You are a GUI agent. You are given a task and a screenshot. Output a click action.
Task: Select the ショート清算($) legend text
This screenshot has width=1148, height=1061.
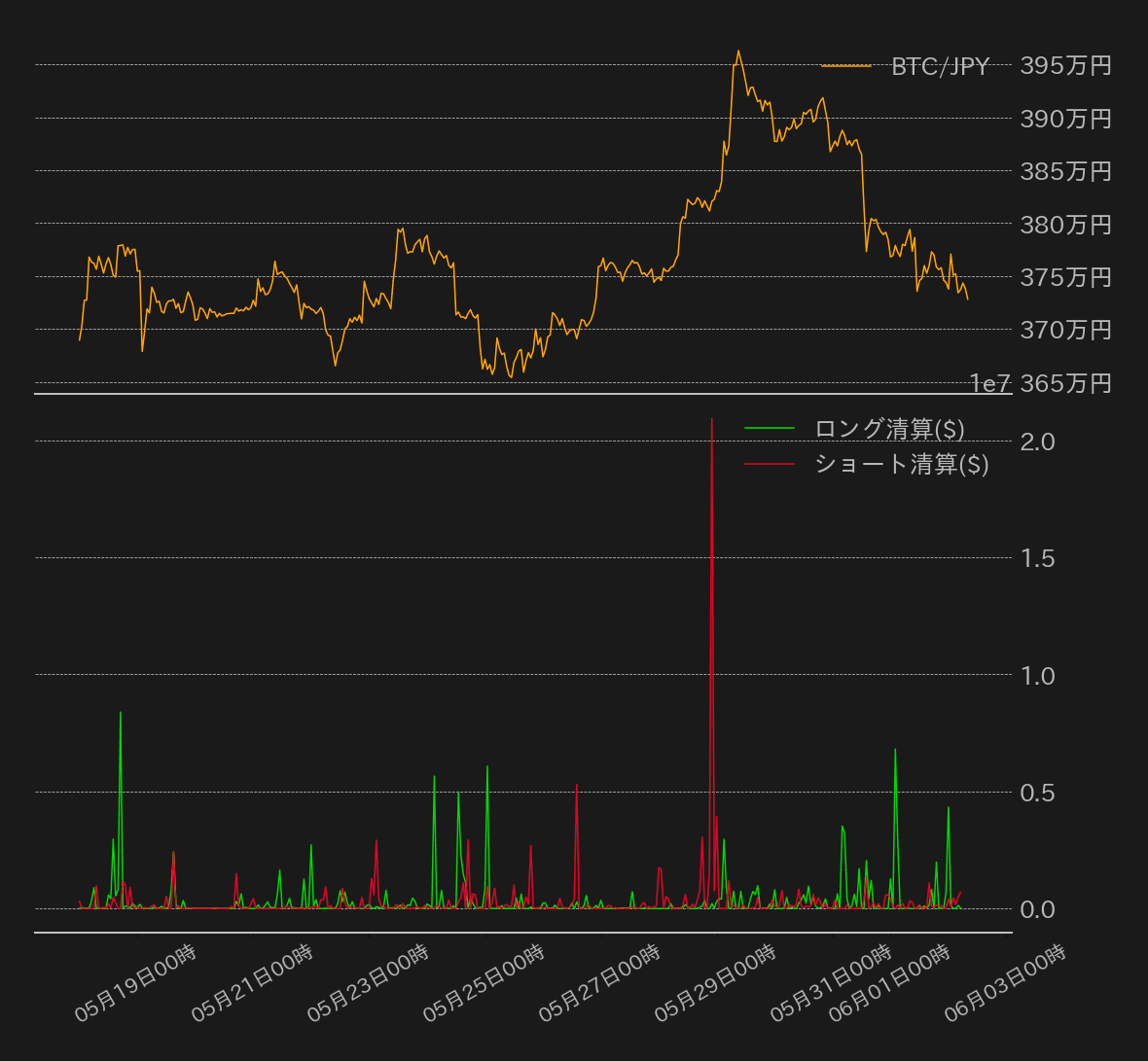pyautogui.click(x=901, y=464)
